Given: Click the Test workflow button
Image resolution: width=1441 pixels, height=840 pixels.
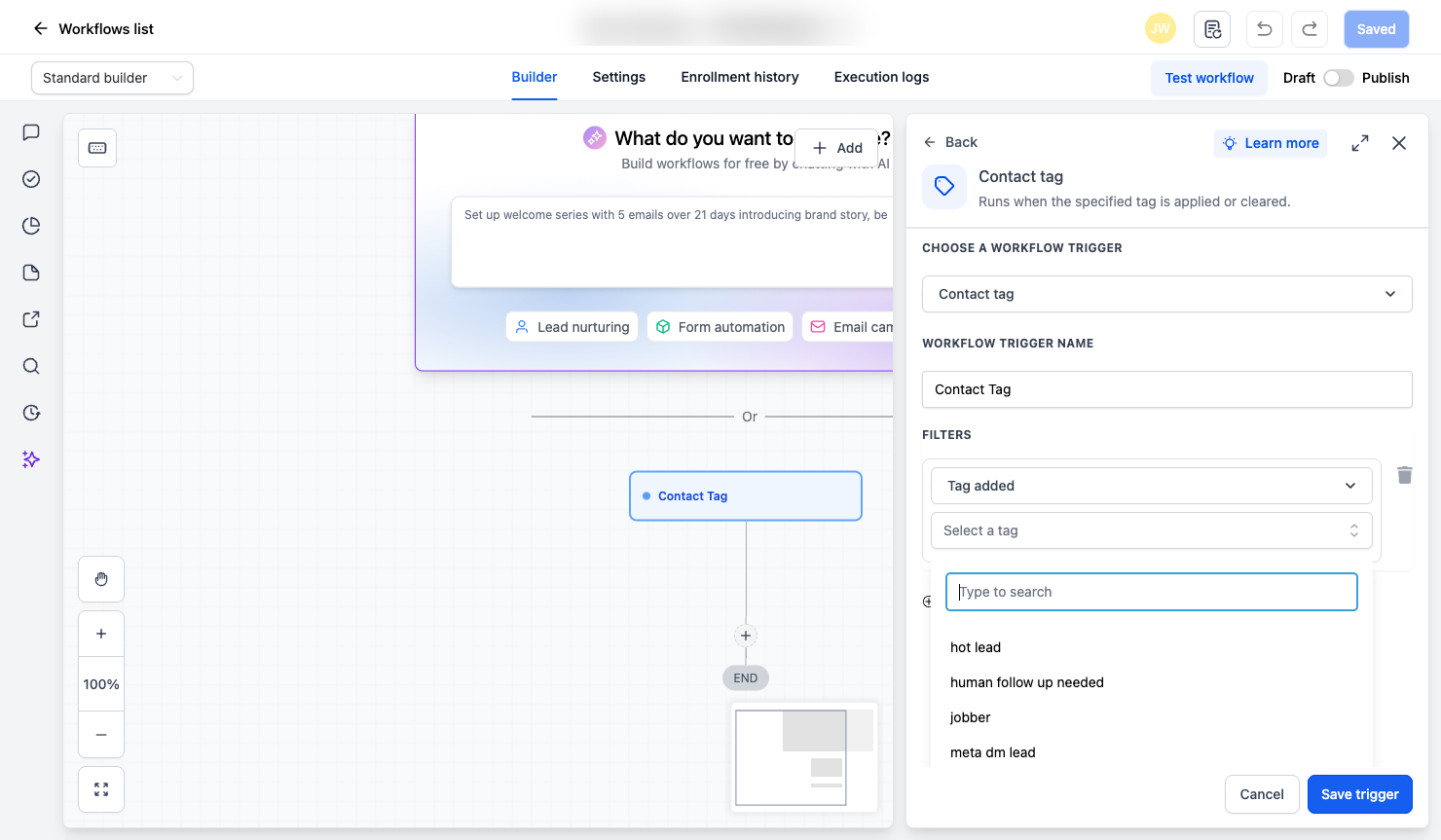Looking at the screenshot, I should [1209, 78].
